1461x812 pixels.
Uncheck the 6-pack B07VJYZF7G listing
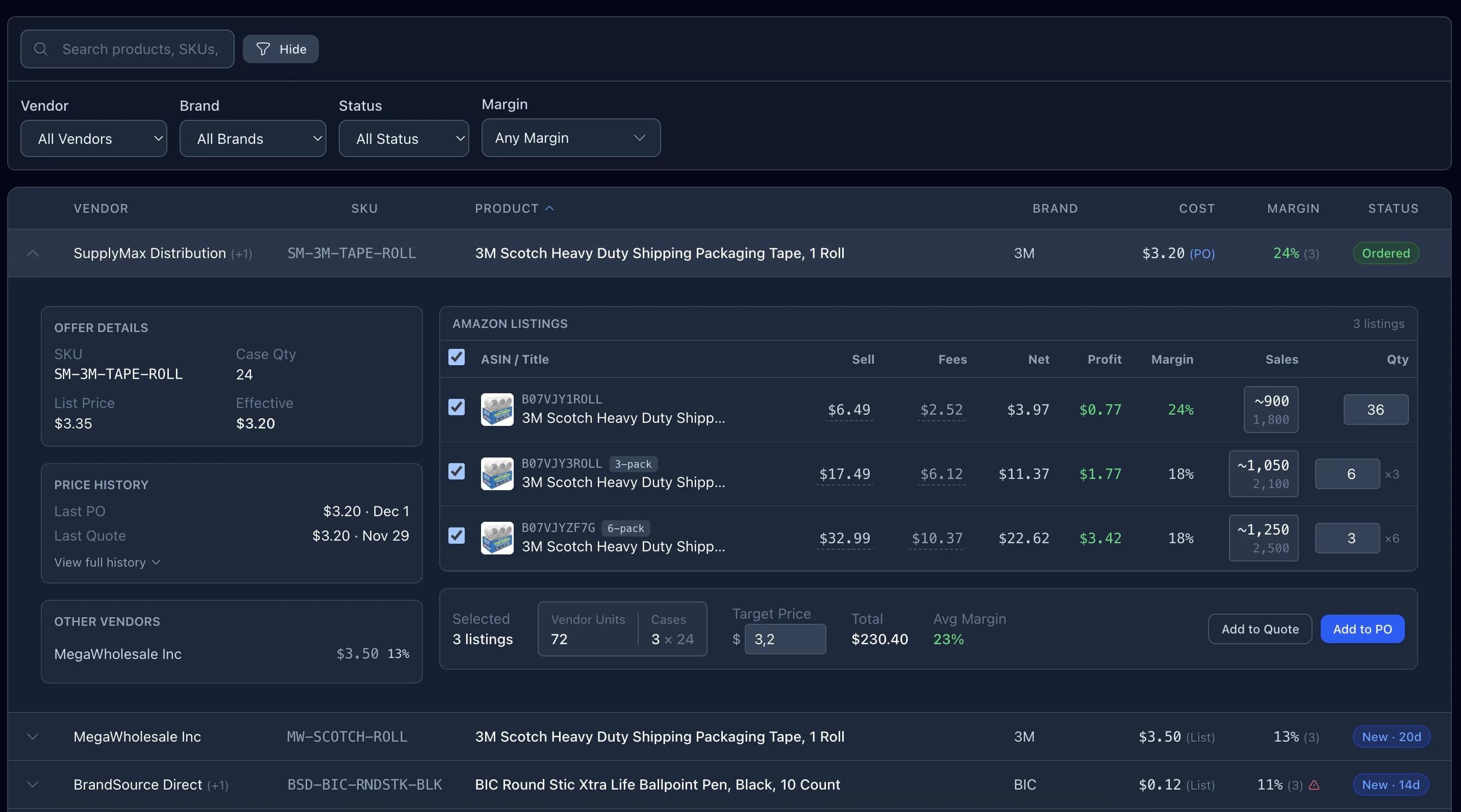point(457,537)
